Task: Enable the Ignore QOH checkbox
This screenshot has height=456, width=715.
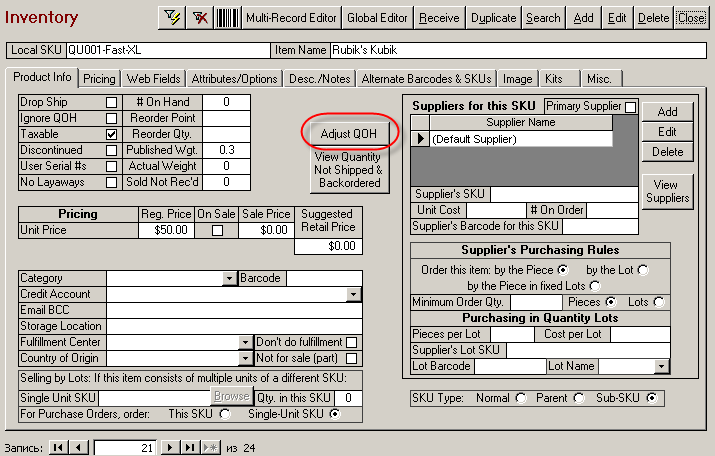Action: point(111,118)
